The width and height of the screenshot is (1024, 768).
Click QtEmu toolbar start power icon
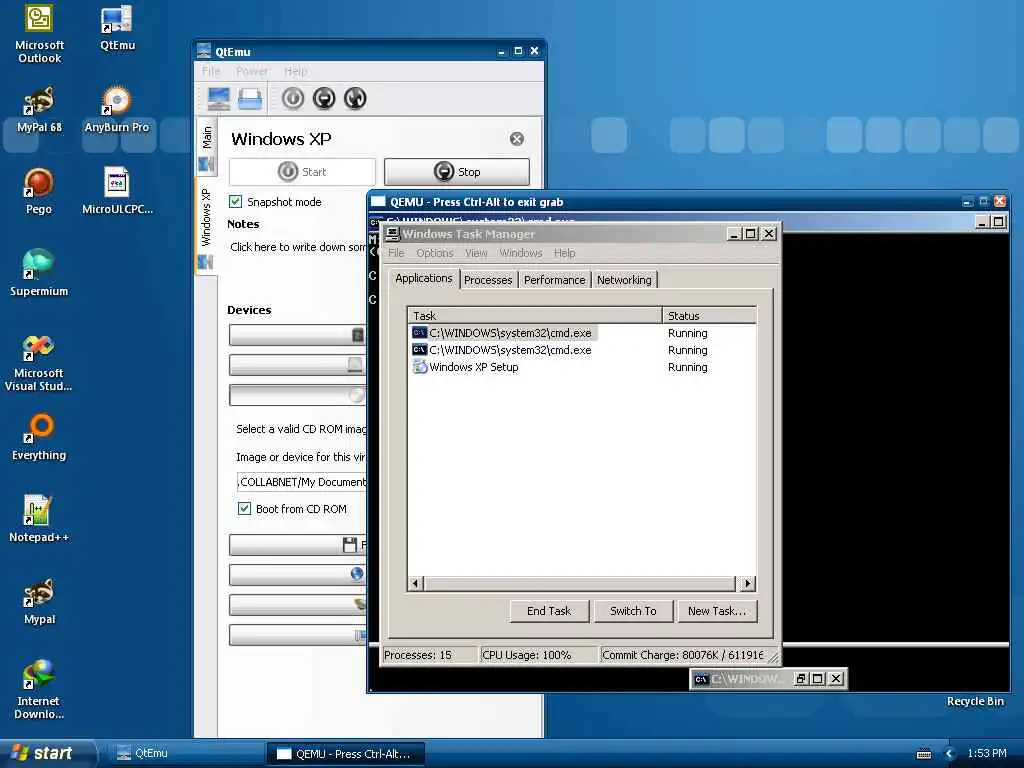(x=293, y=99)
